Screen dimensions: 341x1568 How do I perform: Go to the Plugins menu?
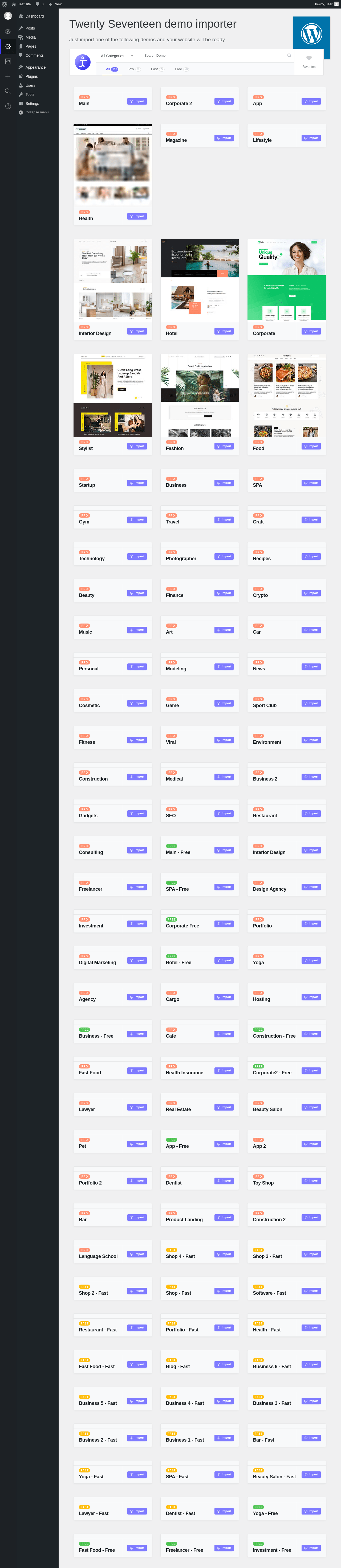point(31,76)
